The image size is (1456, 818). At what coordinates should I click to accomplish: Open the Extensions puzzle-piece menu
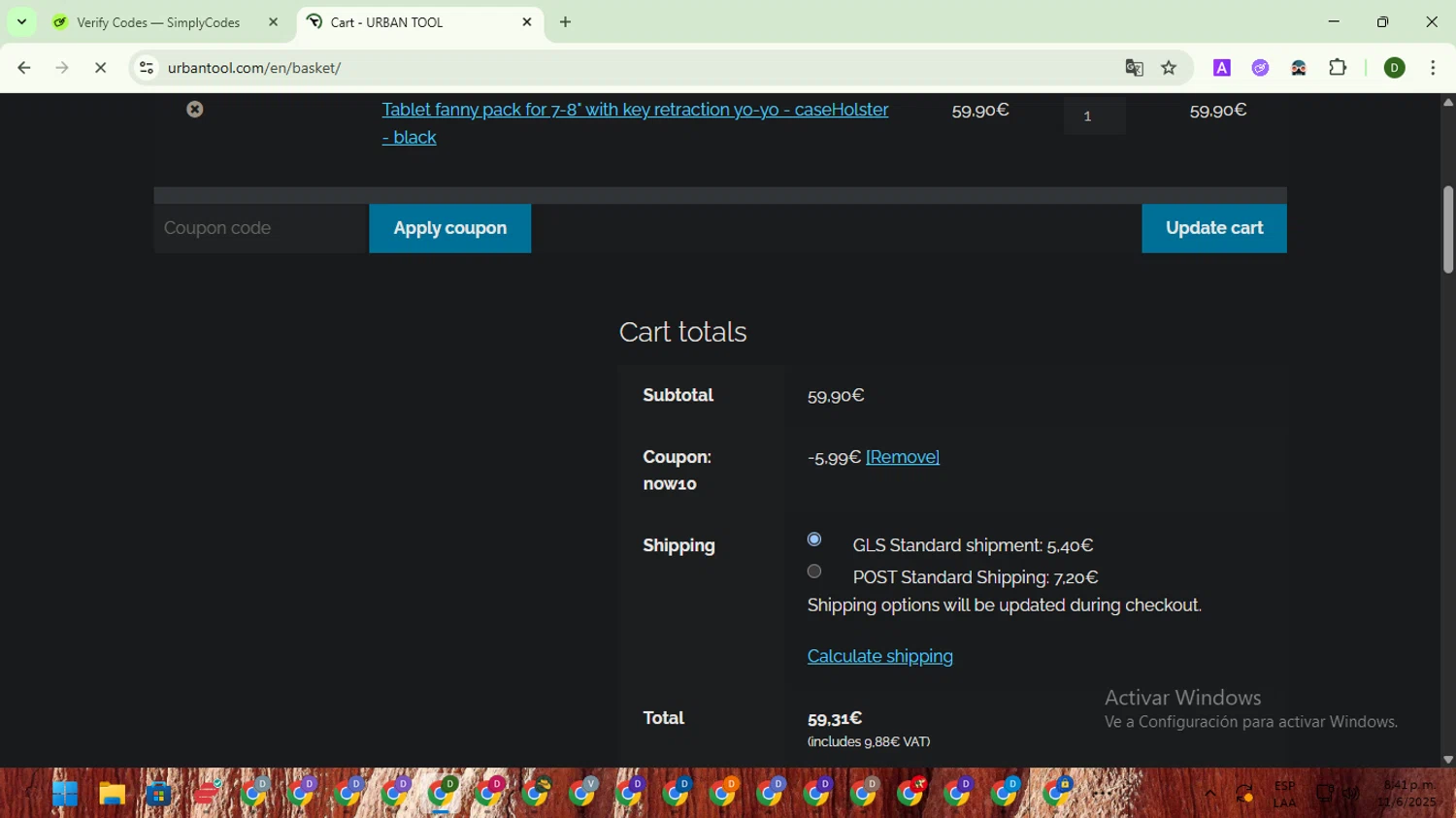1338,68
